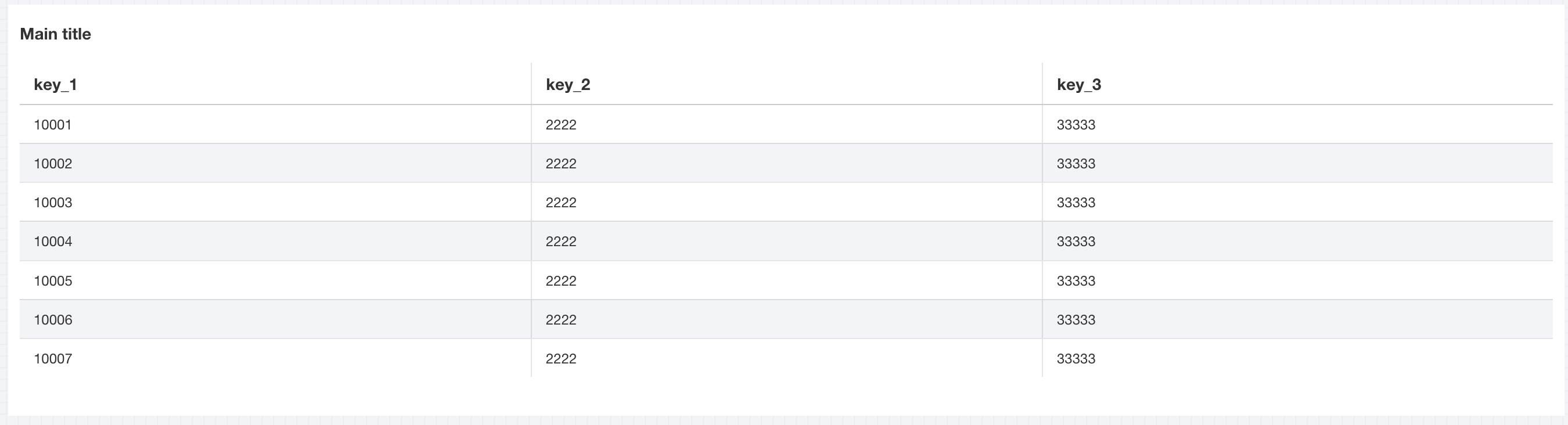Click the key_3 column header
Screen dimensions: 1568x425
pyautogui.click(x=1078, y=85)
